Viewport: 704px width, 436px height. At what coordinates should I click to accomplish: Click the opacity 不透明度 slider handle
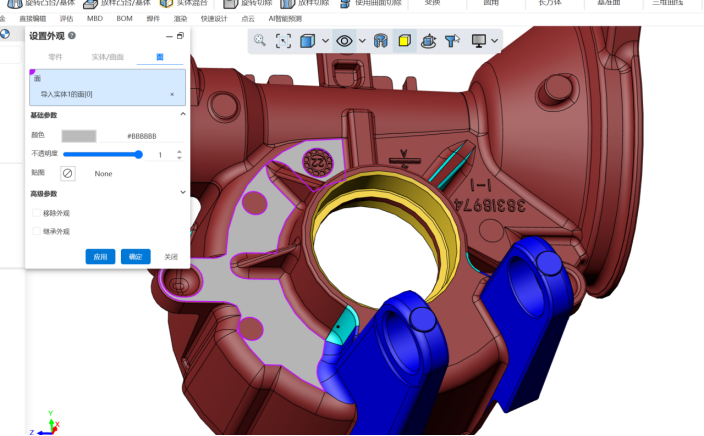point(139,154)
